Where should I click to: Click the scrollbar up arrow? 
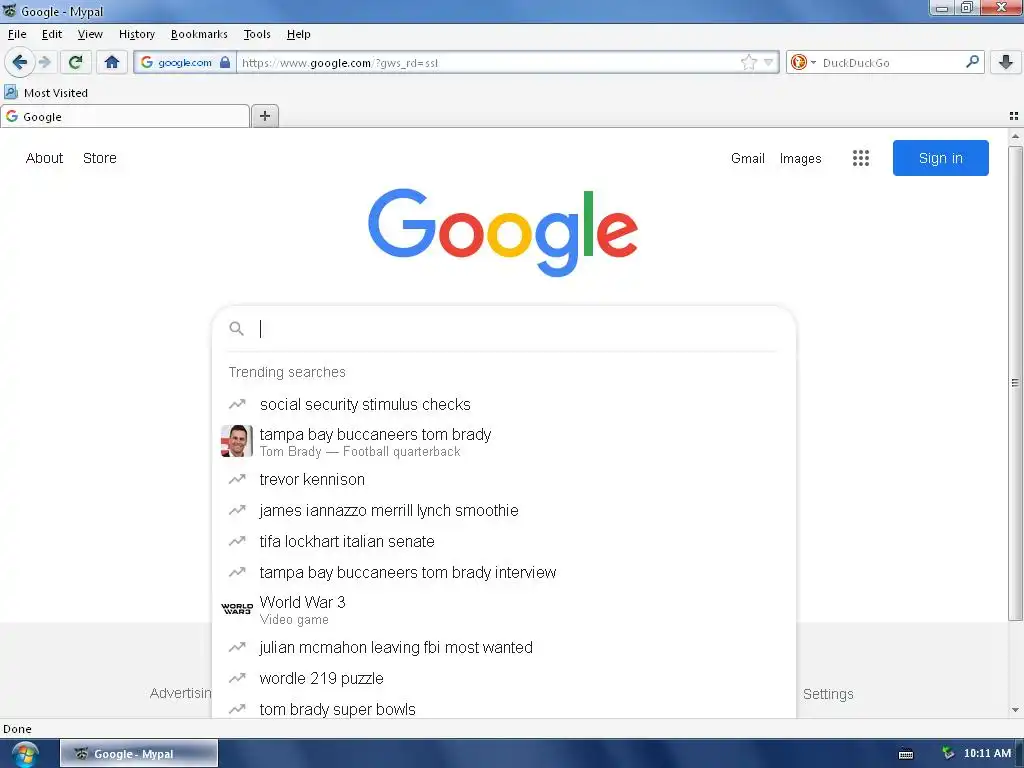tap(1015, 136)
